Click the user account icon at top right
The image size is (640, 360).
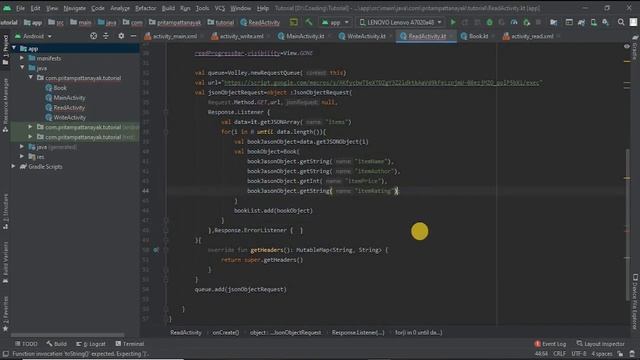(x=633, y=22)
